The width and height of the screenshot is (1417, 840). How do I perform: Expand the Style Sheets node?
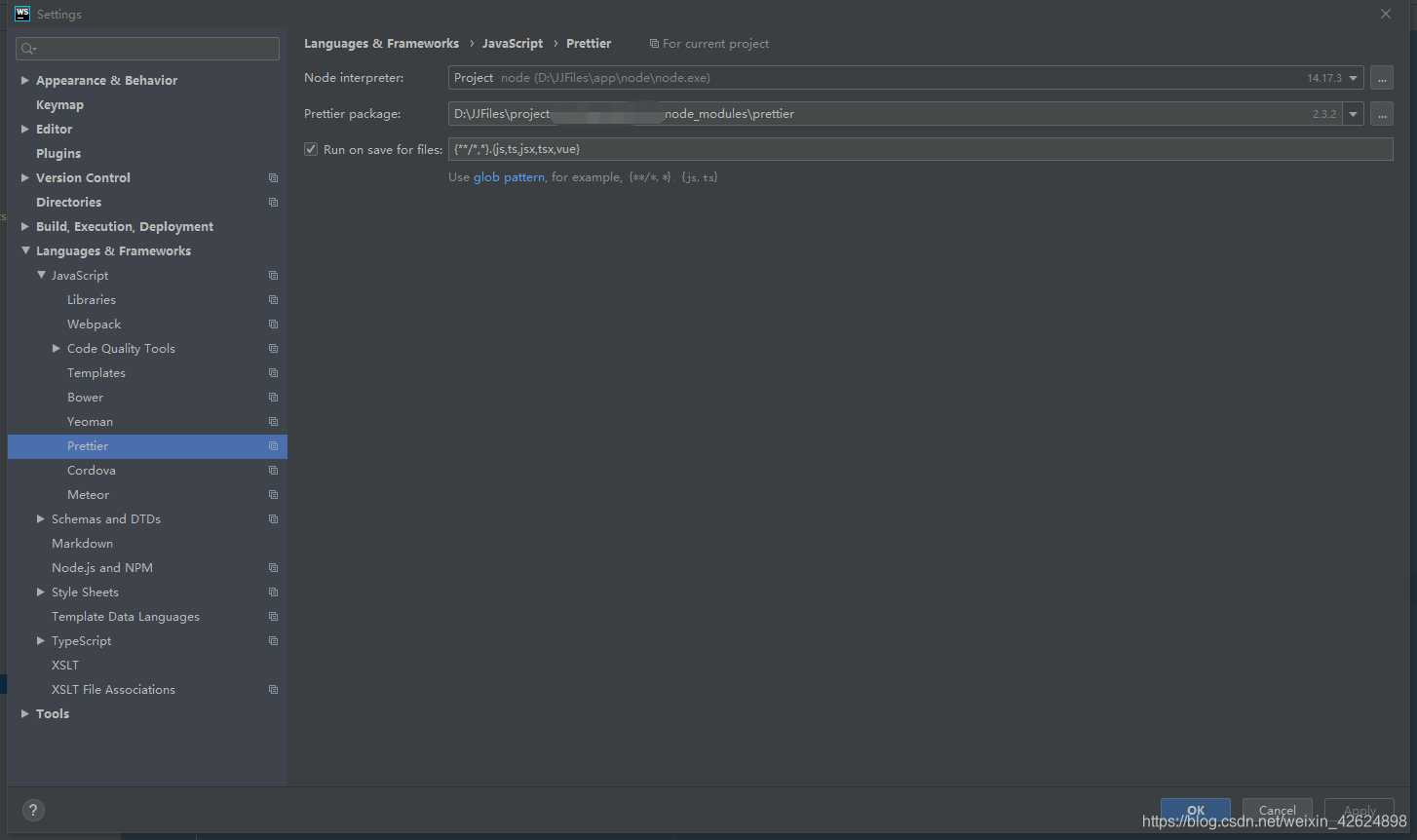pyautogui.click(x=41, y=592)
